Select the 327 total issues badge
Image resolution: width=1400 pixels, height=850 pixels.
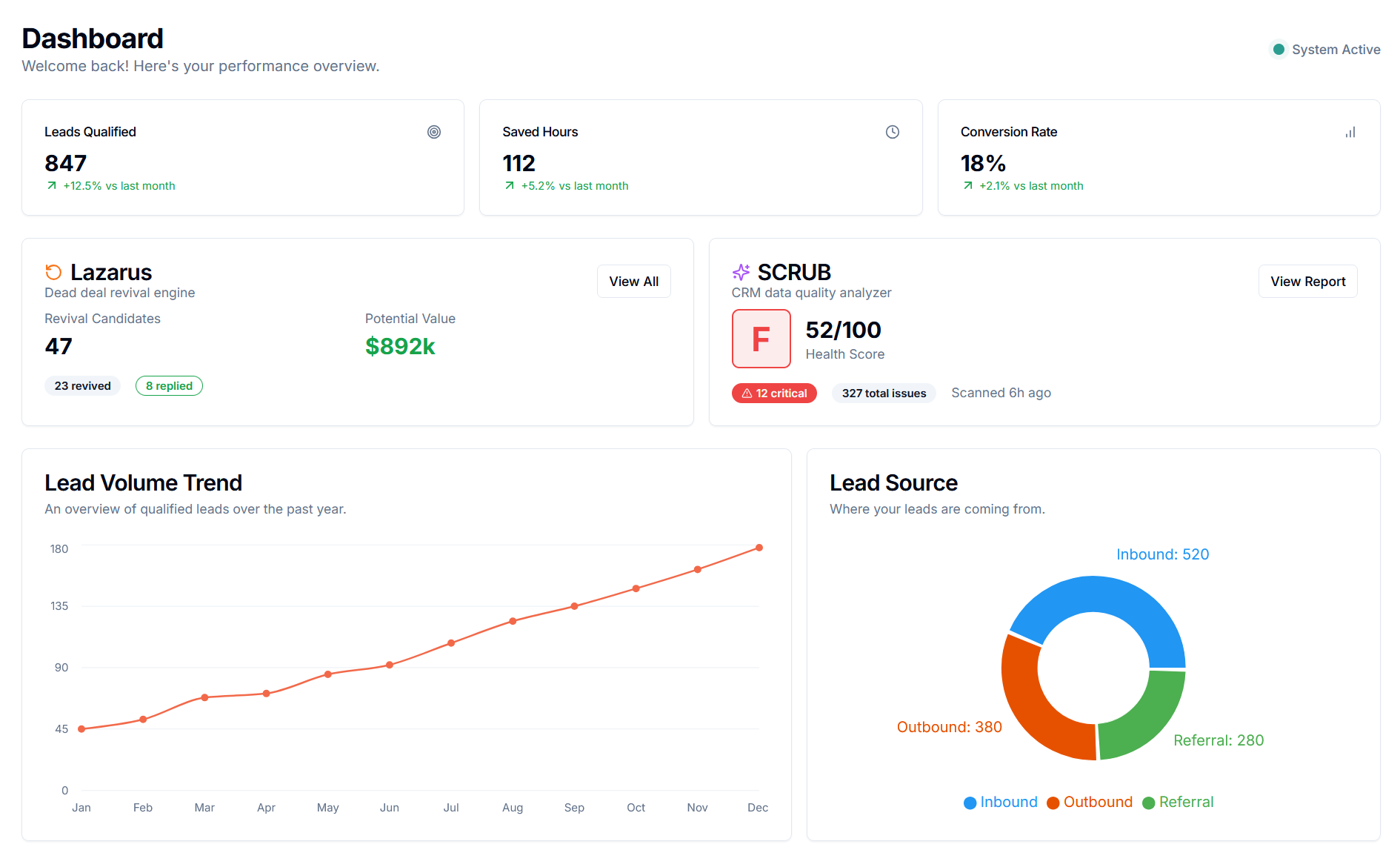[x=883, y=393]
